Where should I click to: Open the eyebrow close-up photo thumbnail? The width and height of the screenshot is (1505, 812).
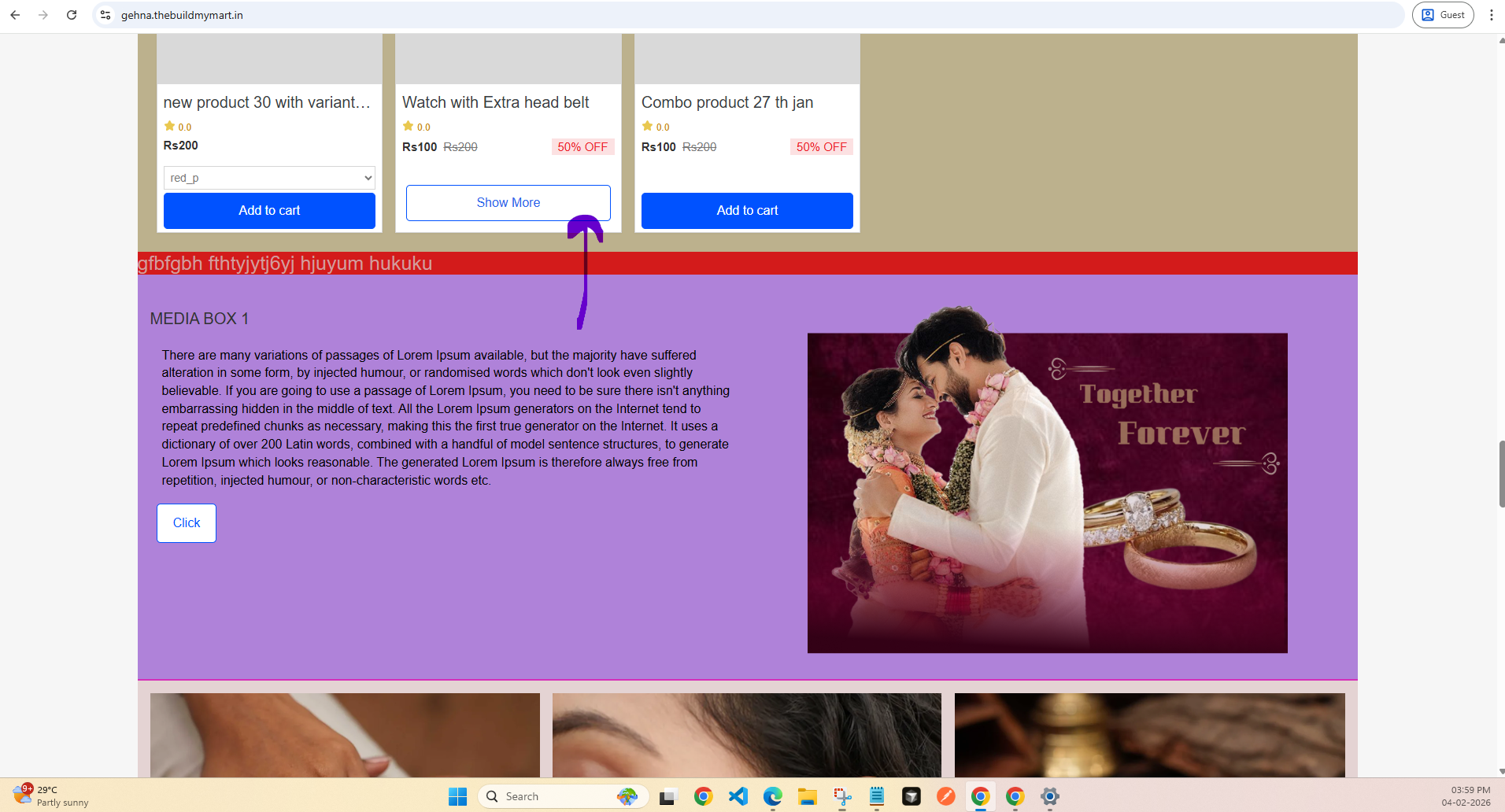(747, 735)
